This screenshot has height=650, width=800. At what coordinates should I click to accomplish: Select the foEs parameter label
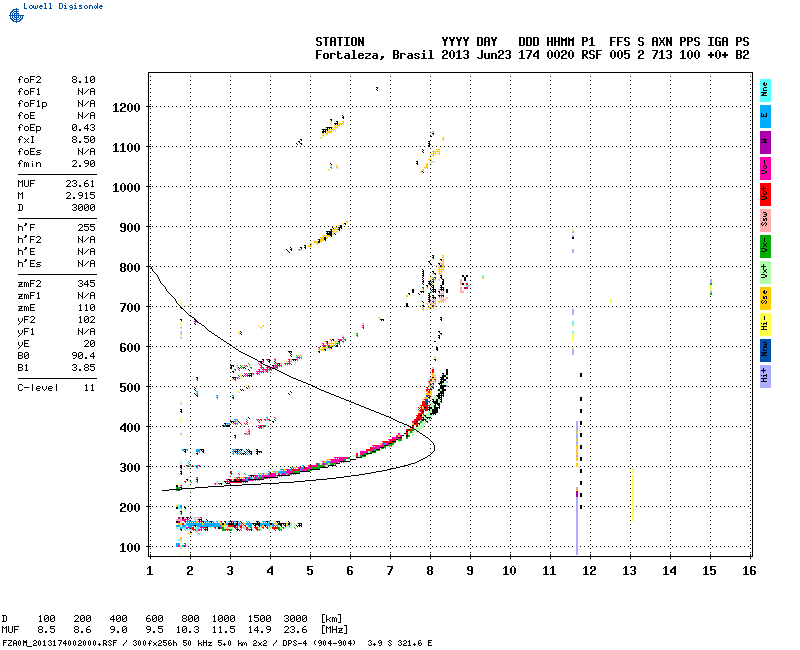[x=29, y=152]
